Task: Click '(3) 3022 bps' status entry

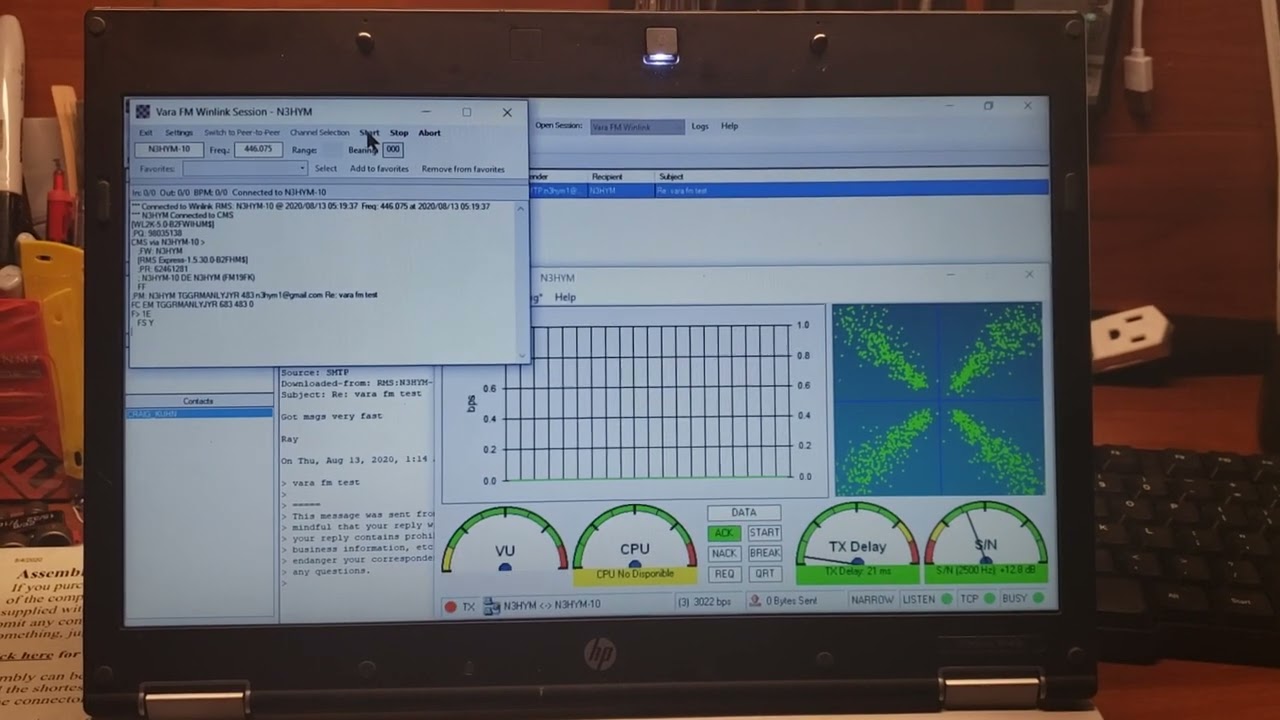Action: tap(704, 602)
